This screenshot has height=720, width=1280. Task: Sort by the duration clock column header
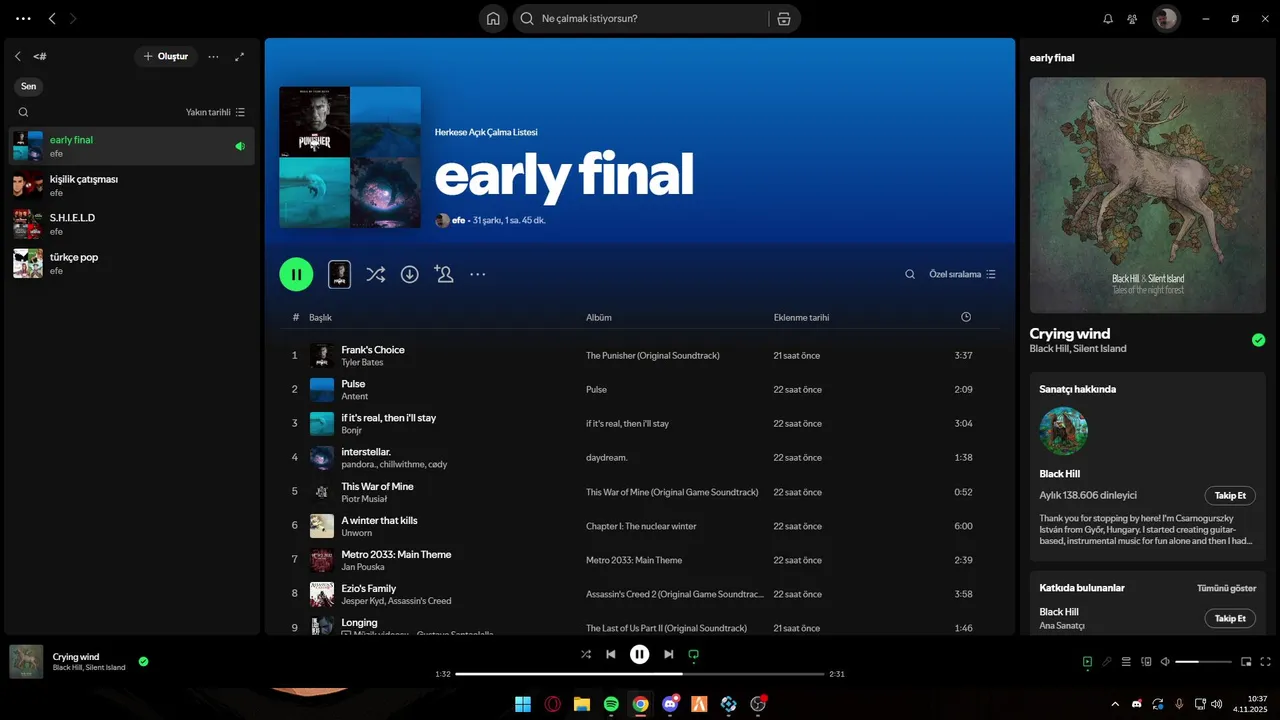point(965,317)
